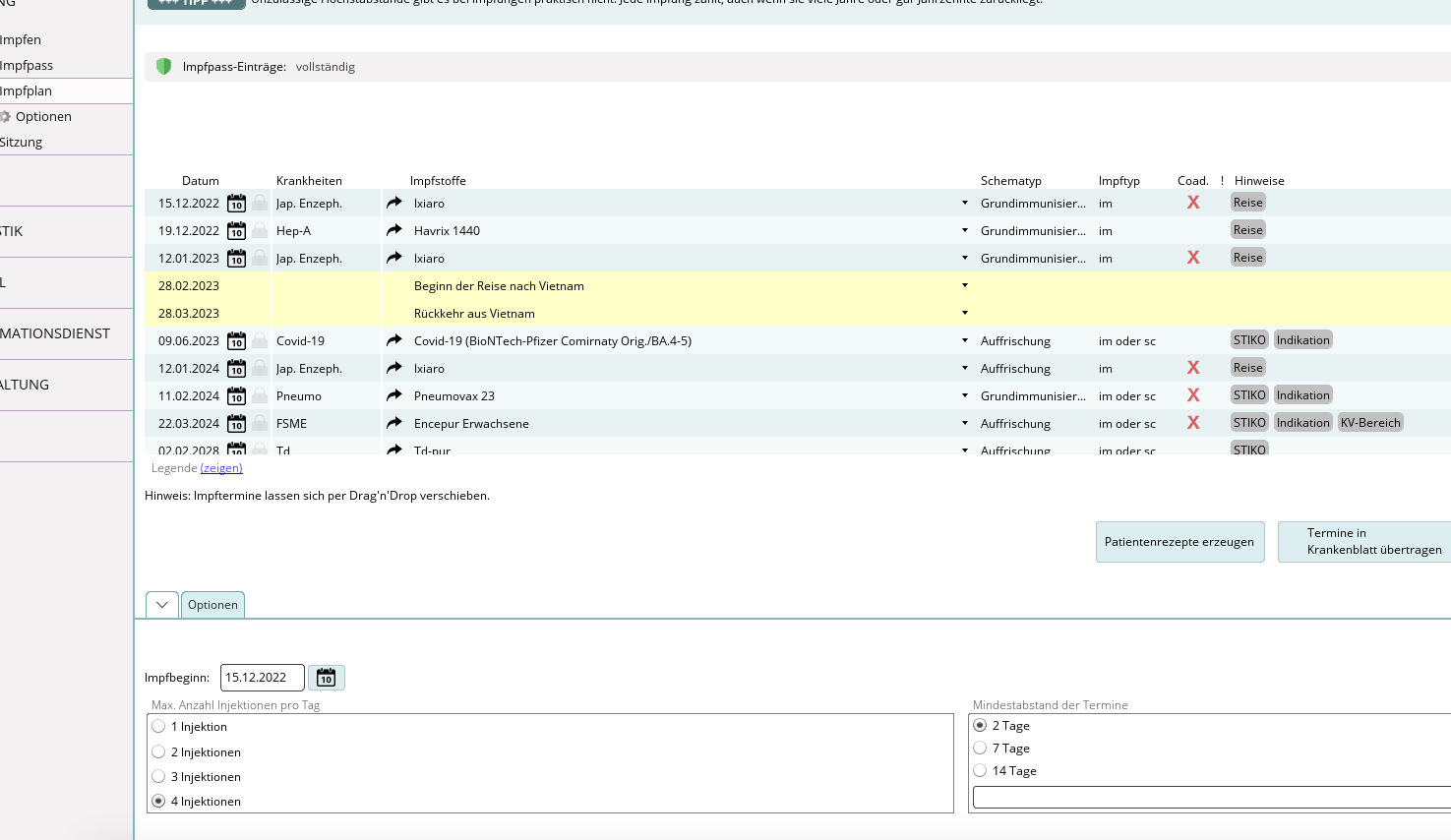The width and height of the screenshot is (1451, 840).
Task: Select 3 Injektionen per day
Action: click(158, 776)
